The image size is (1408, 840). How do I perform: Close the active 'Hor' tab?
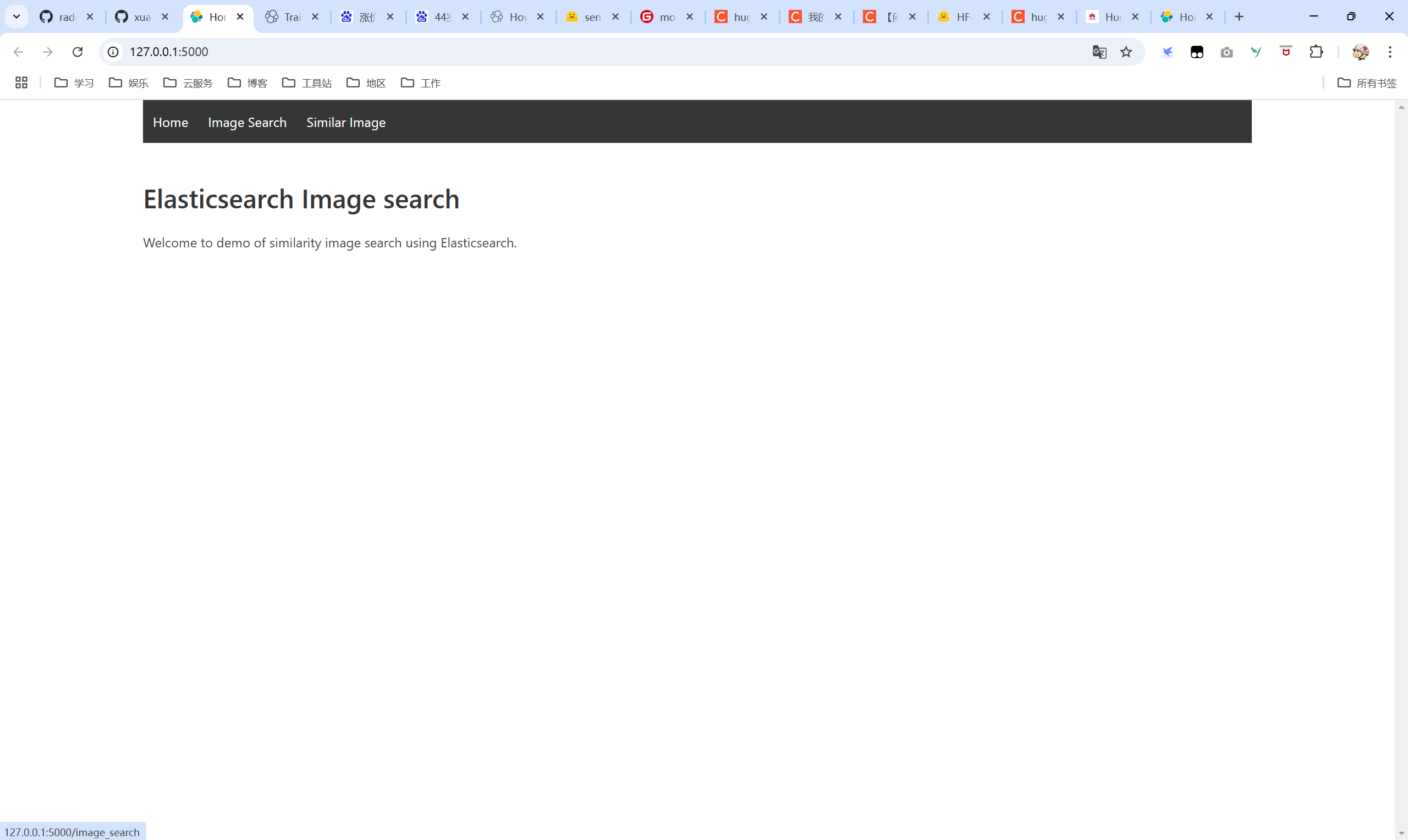240,17
